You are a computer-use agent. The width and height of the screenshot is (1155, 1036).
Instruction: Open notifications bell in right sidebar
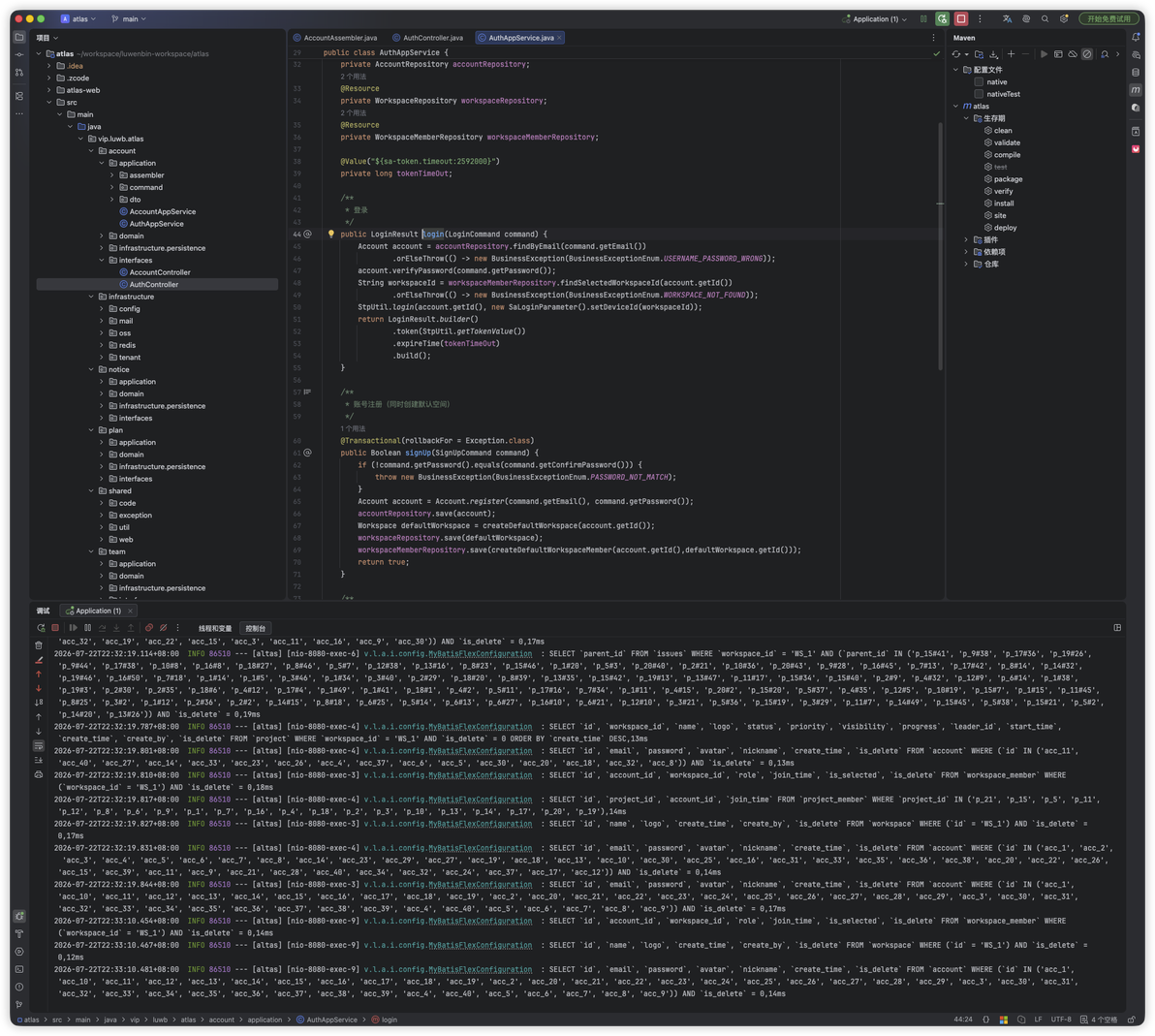tap(1136, 37)
